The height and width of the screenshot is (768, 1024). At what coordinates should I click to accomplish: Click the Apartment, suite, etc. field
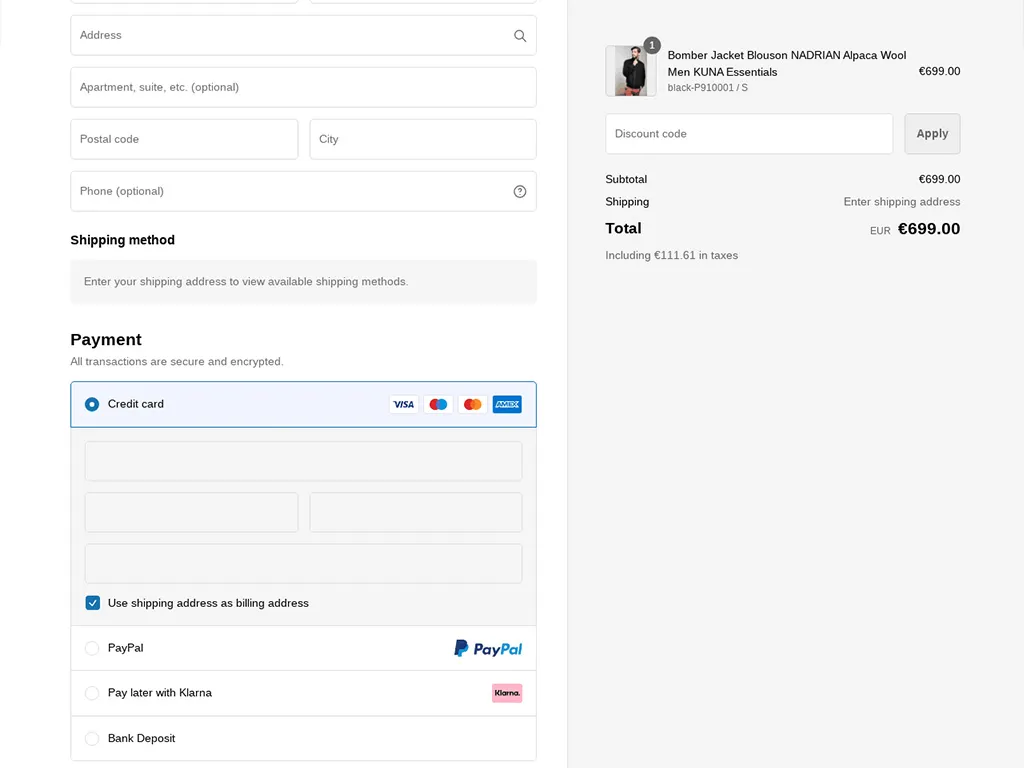coord(304,87)
